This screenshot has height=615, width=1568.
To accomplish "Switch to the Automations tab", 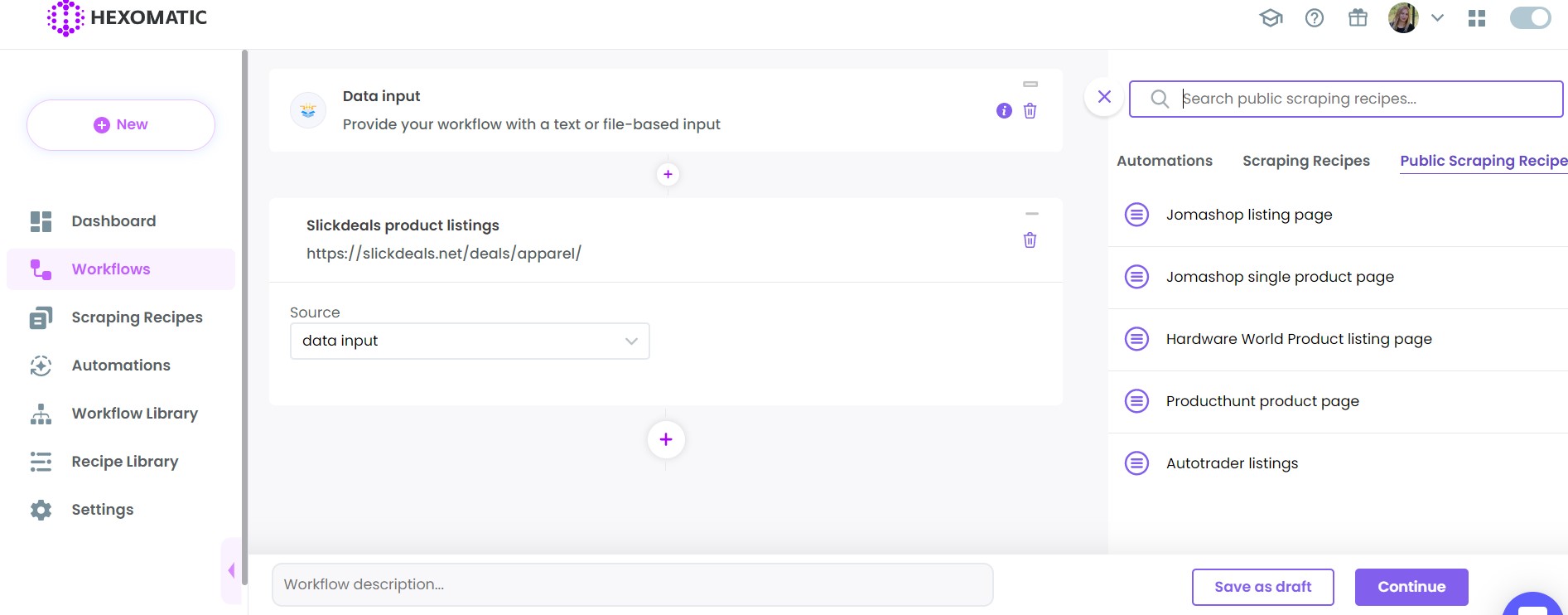I will click(x=1164, y=161).
